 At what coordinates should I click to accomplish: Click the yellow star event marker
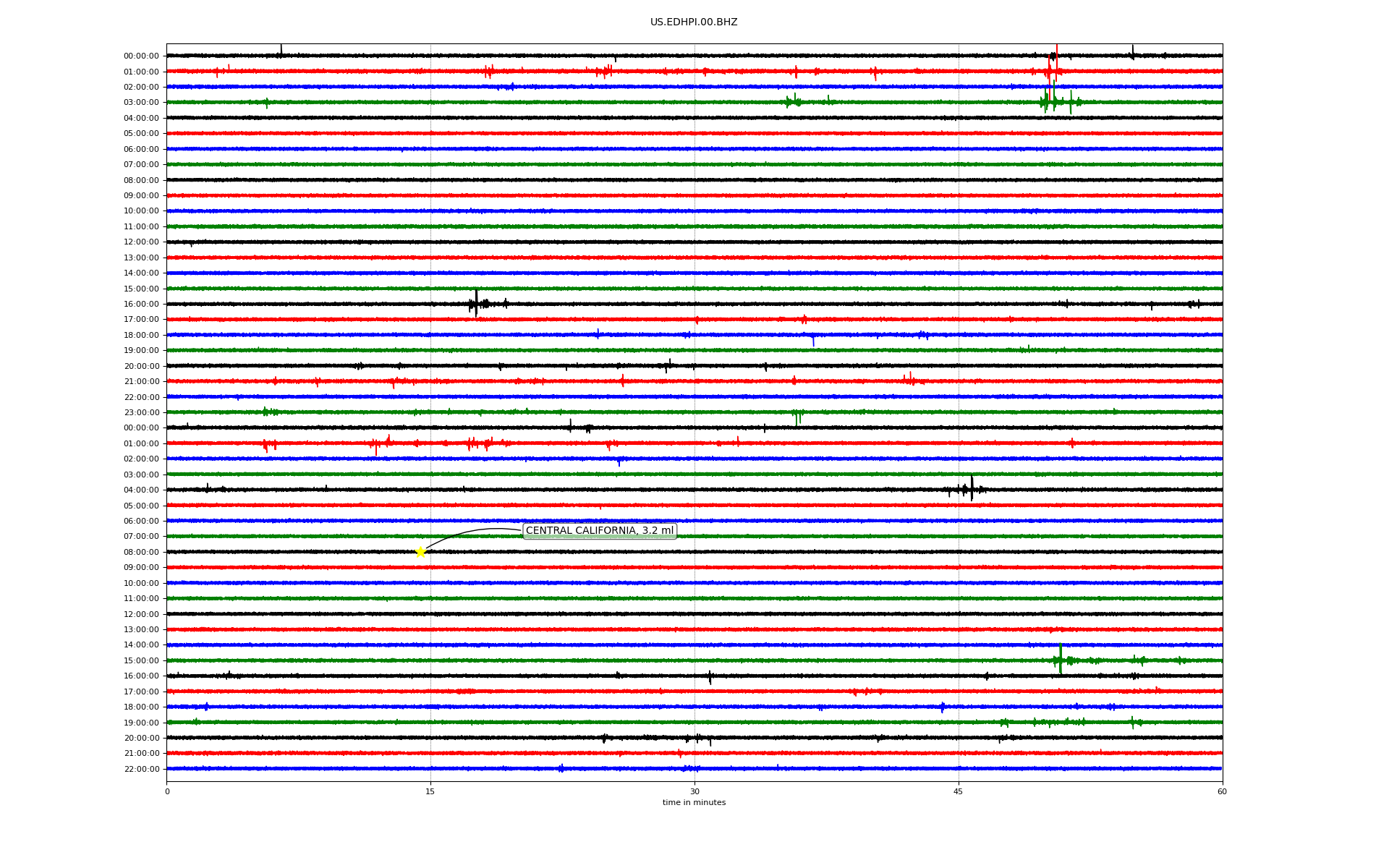tap(420, 552)
